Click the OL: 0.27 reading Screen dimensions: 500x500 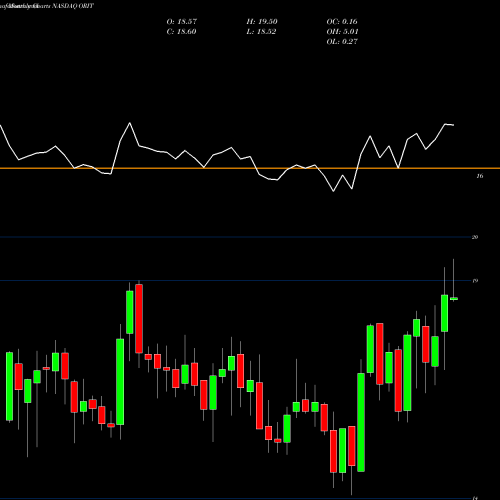pos(342,42)
